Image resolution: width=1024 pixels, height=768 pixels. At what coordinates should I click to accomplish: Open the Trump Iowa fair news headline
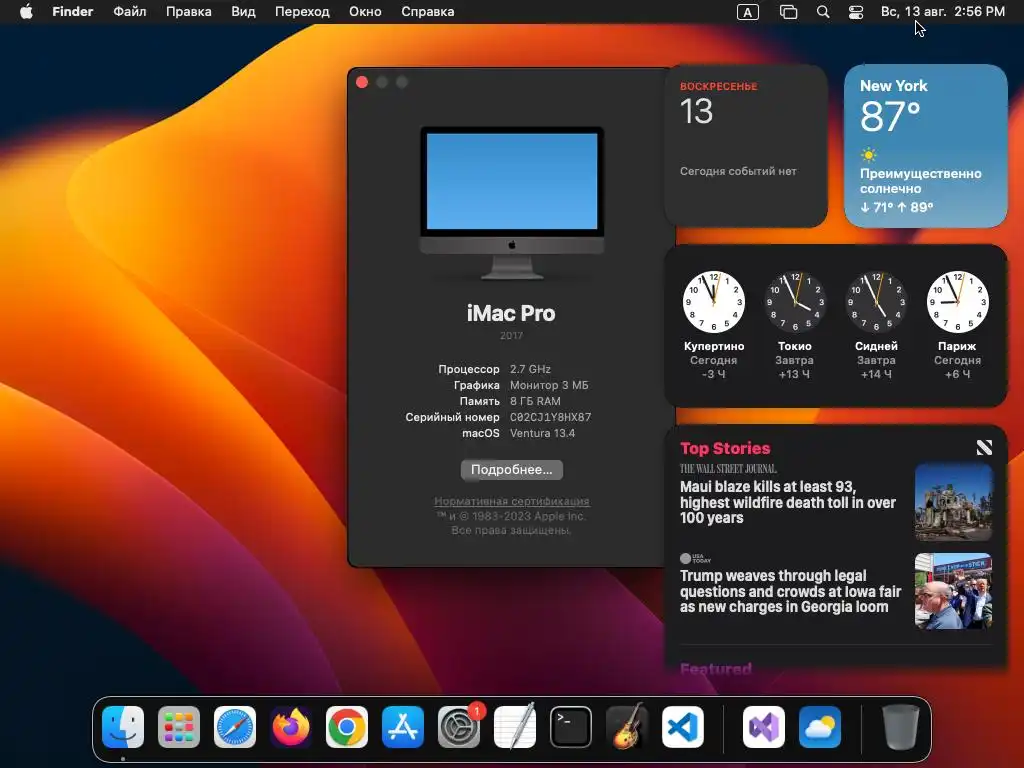pos(790,591)
